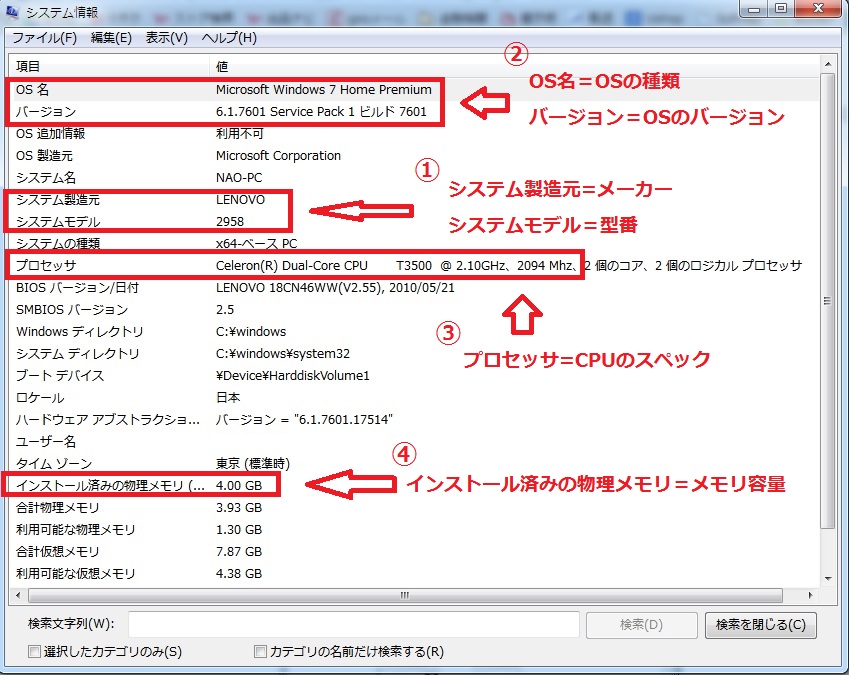Click the vertical scrollbar up arrow
Image resolution: width=849 pixels, height=675 pixels.
(826, 65)
